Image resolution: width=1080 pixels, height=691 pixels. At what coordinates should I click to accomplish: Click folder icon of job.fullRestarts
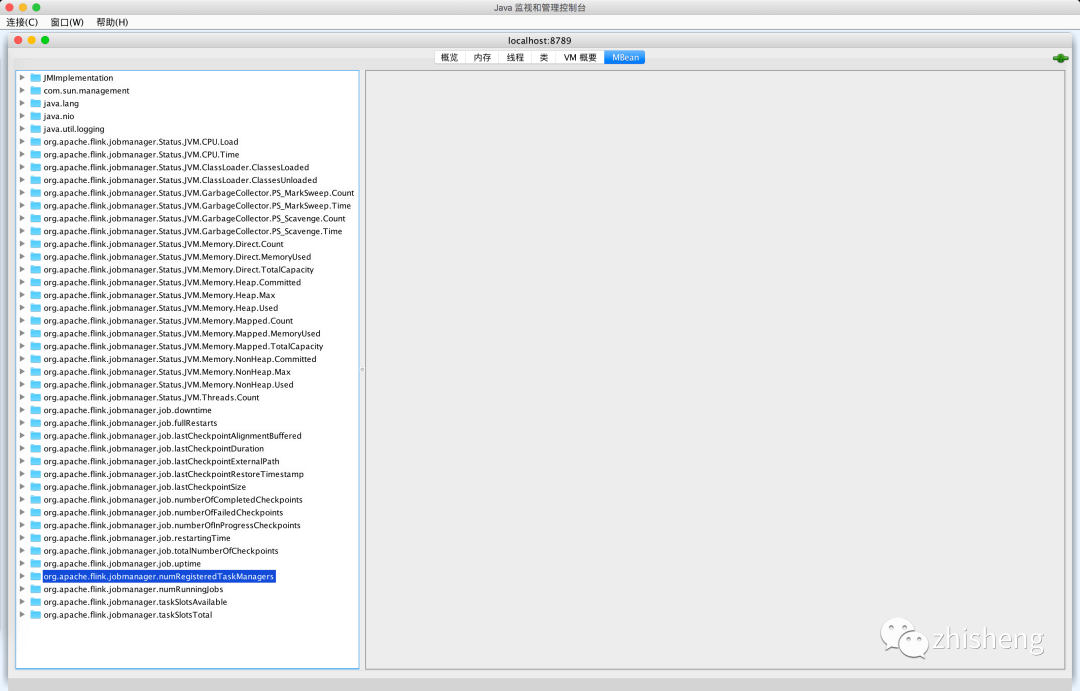(x=36, y=423)
